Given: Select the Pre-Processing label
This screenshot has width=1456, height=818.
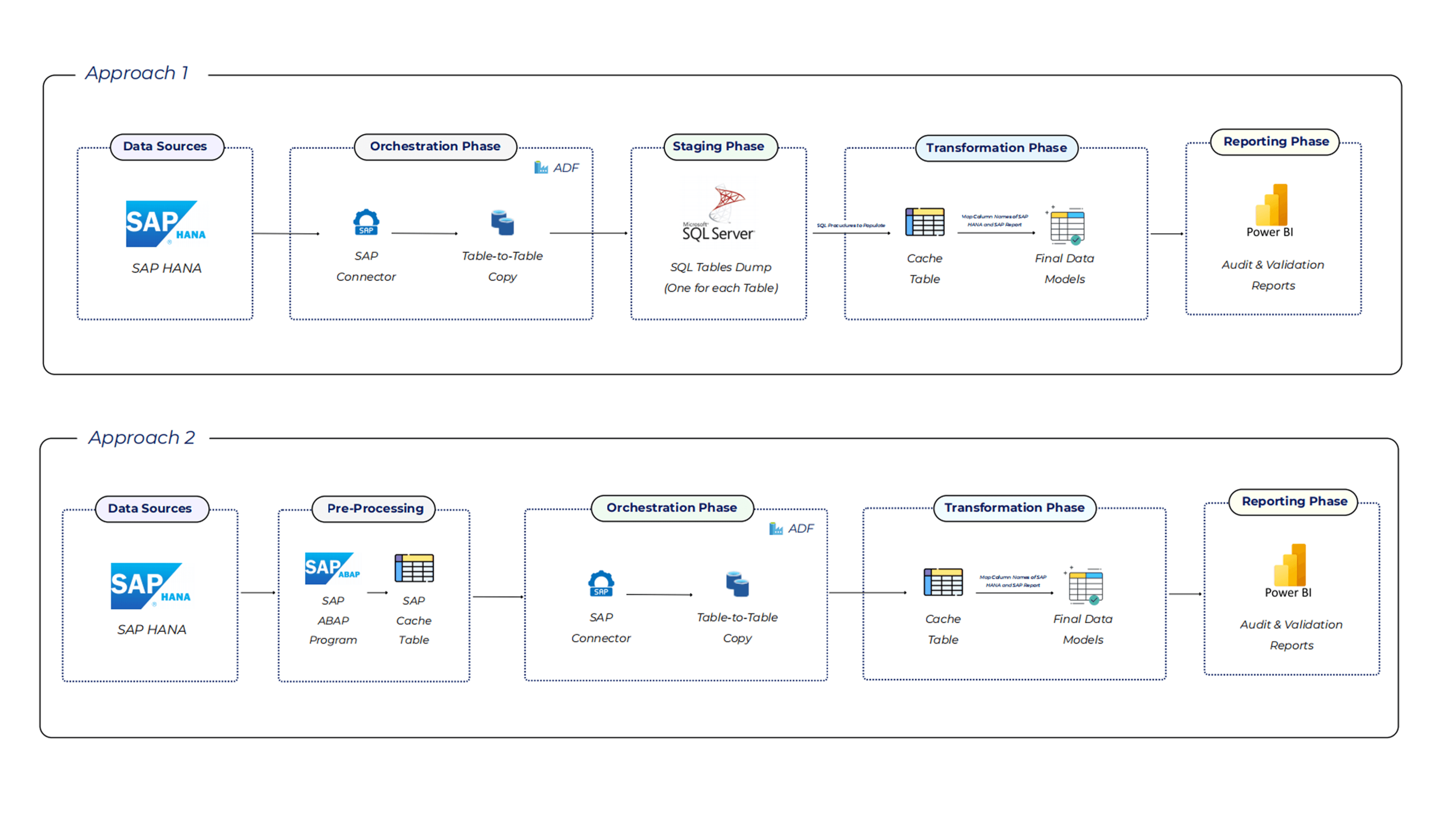Looking at the screenshot, I should [374, 509].
